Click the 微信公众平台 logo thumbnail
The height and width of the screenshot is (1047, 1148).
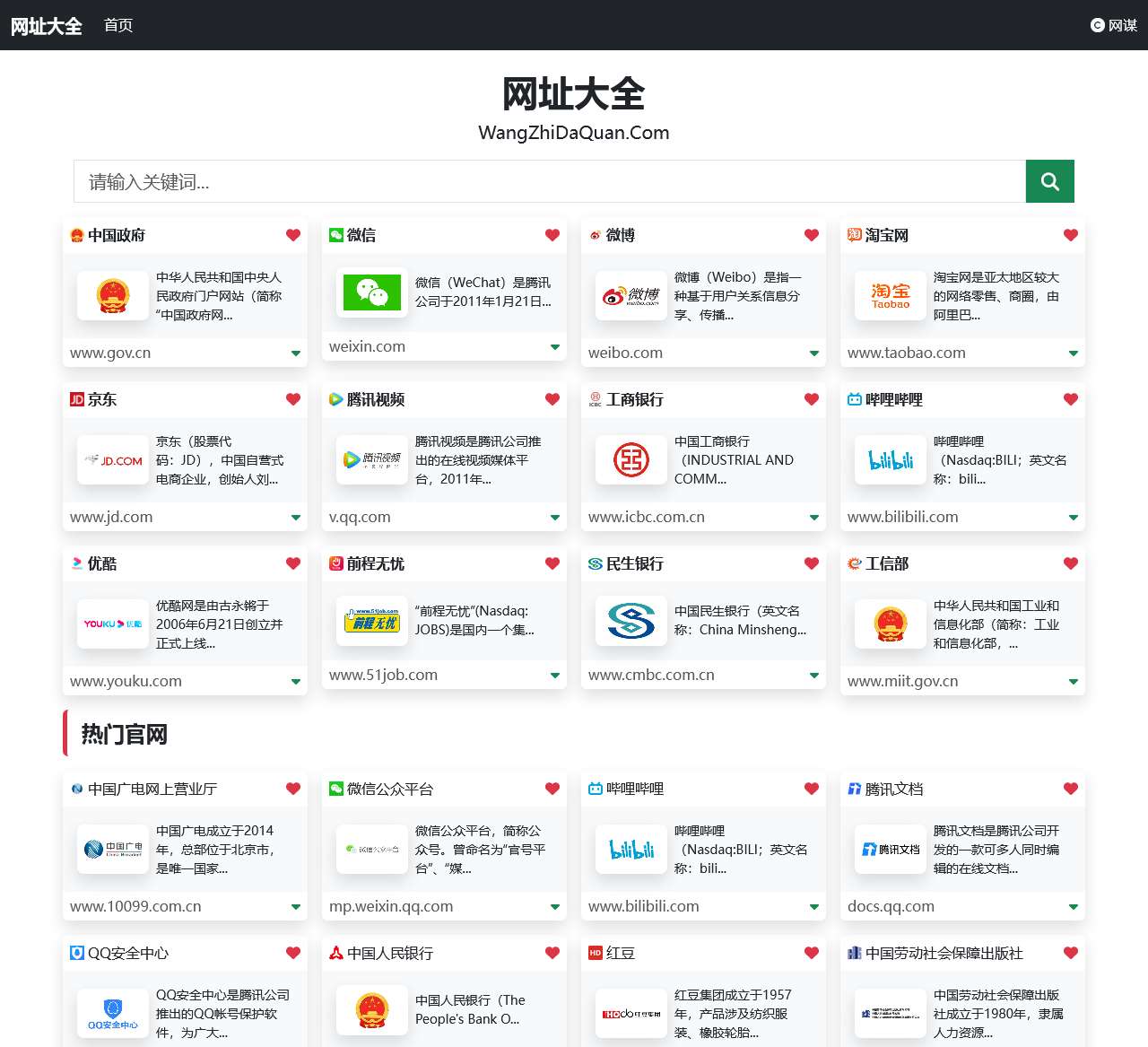[372, 850]
